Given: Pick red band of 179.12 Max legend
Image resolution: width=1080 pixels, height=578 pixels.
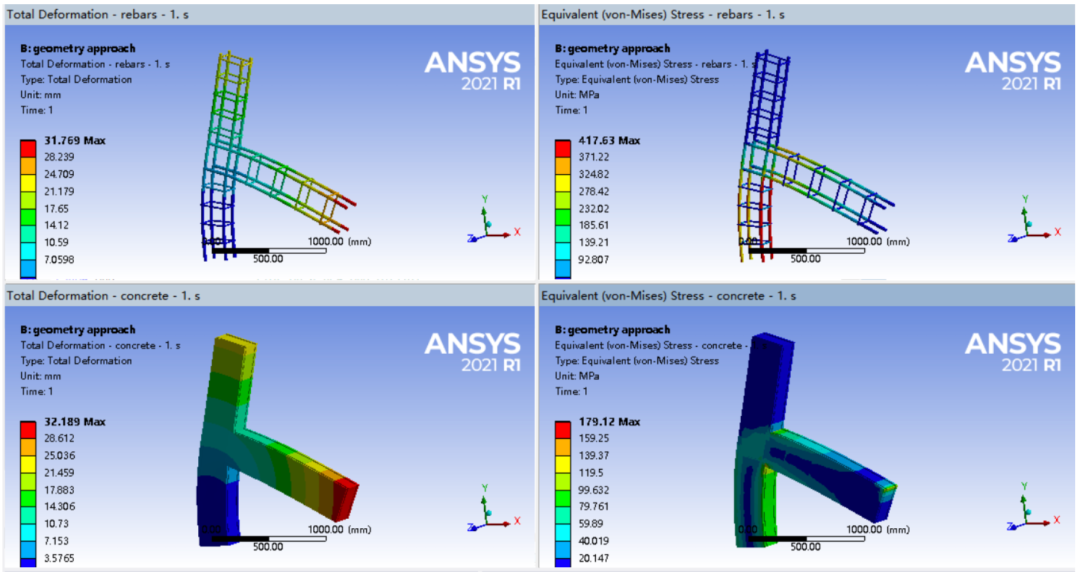Looking at the screenshot, I should point(562,430).
